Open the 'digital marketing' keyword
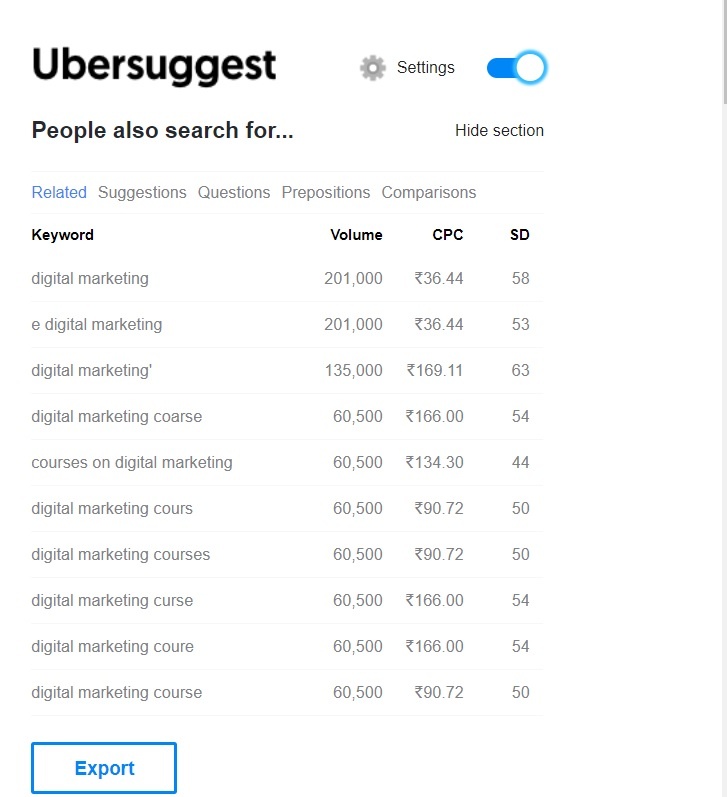 point(90,279)
